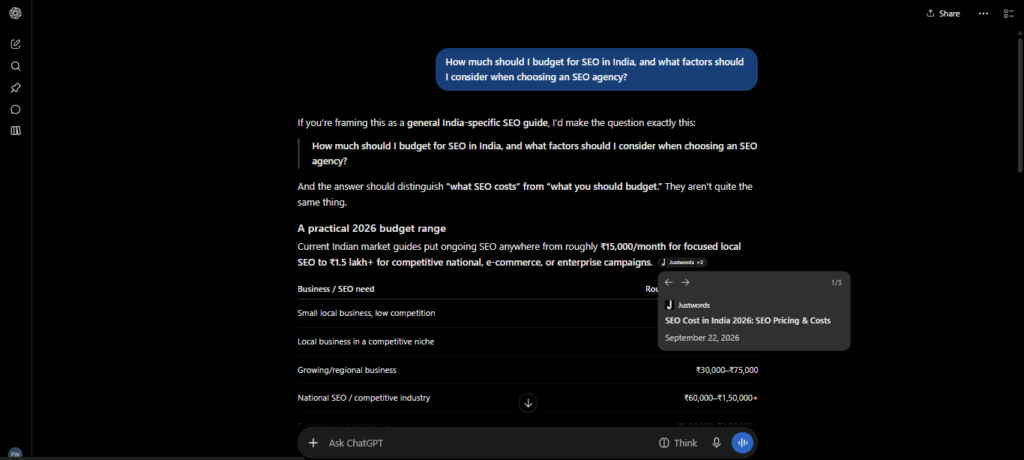Start a new chat with the compose icon
Image resolution: width=1024 pixels, height=460 pixels.
pyautogui.click(x=16, y=44)
